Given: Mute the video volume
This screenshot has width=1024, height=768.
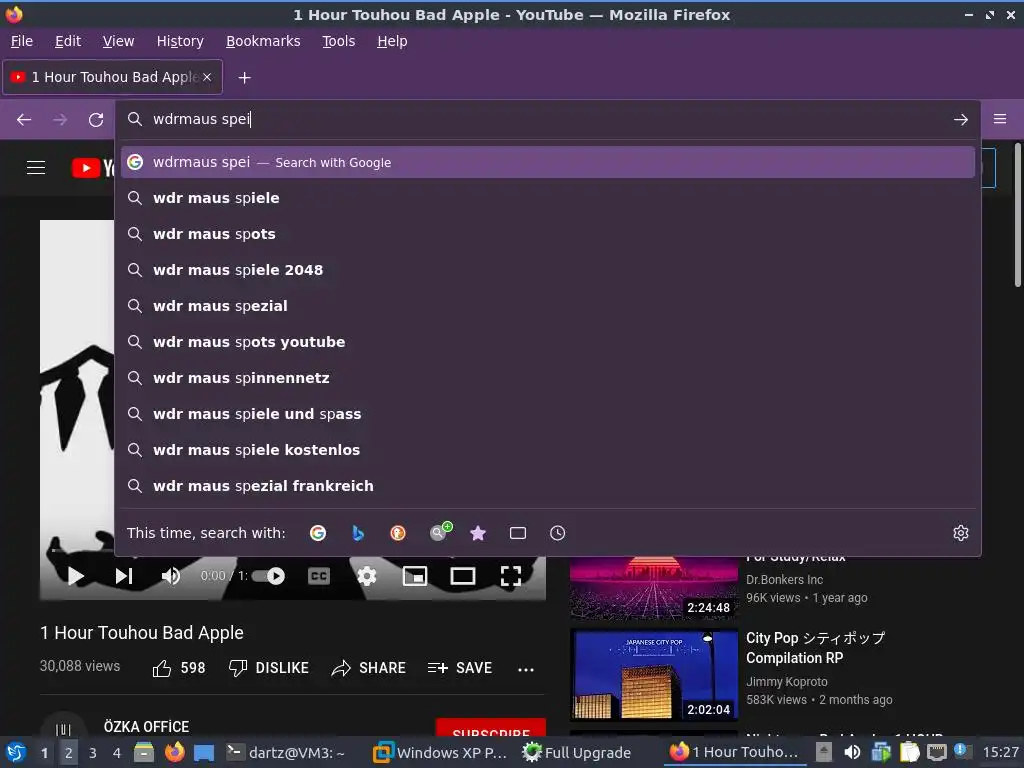Looking at the screenshot, I should coord(170,576).
